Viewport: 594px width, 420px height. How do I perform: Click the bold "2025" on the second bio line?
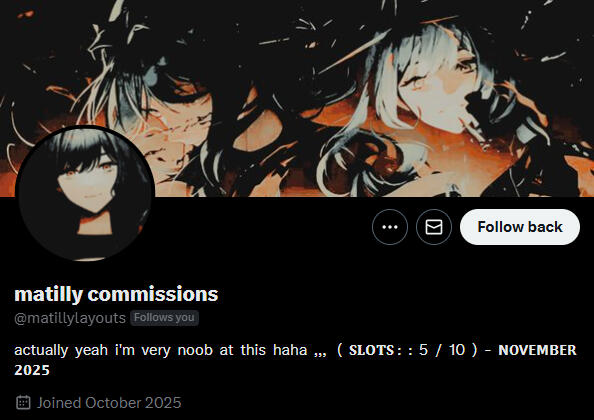[32, 370]
